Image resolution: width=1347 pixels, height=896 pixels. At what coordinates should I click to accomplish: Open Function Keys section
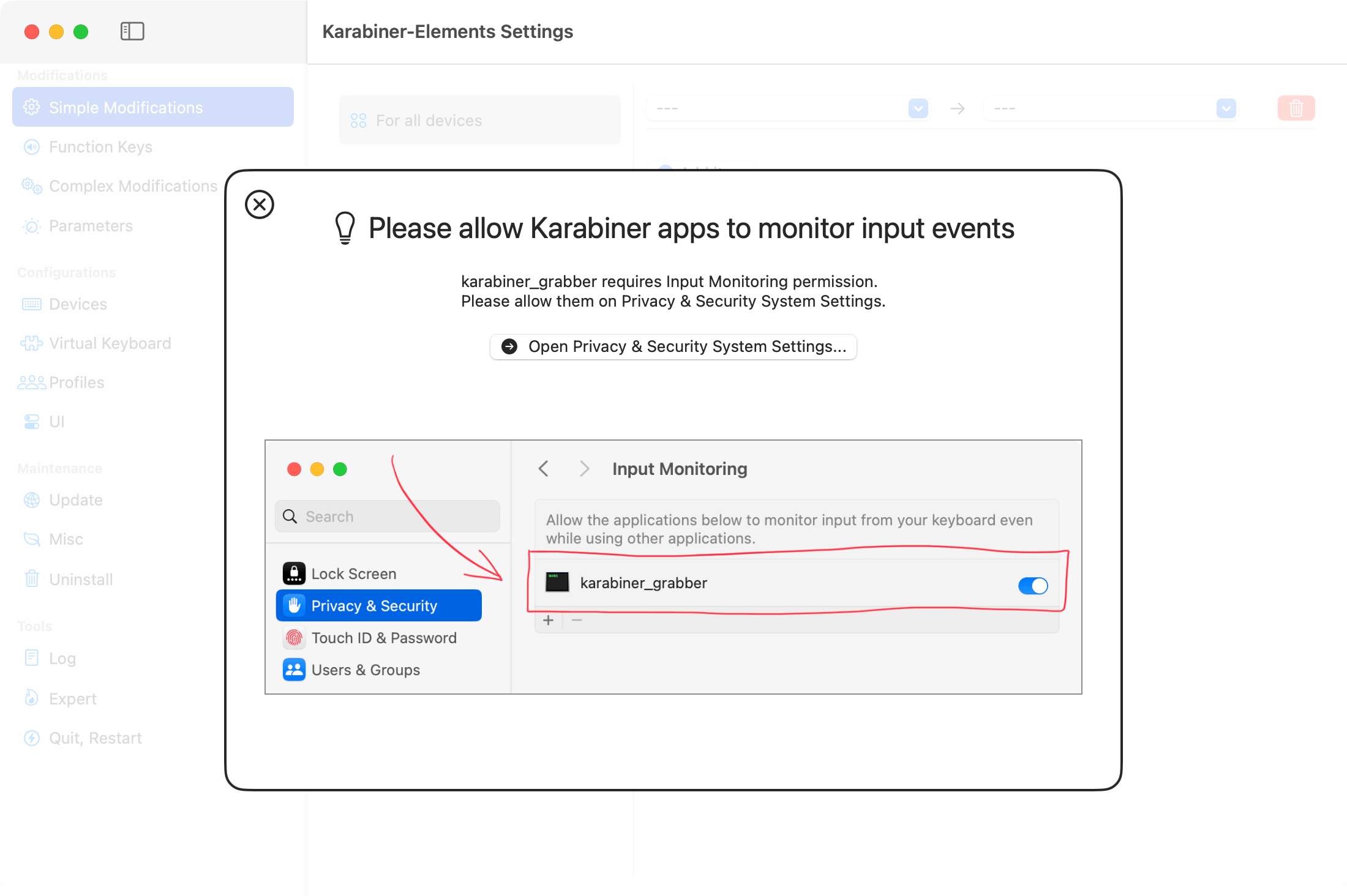coord(100,147)
